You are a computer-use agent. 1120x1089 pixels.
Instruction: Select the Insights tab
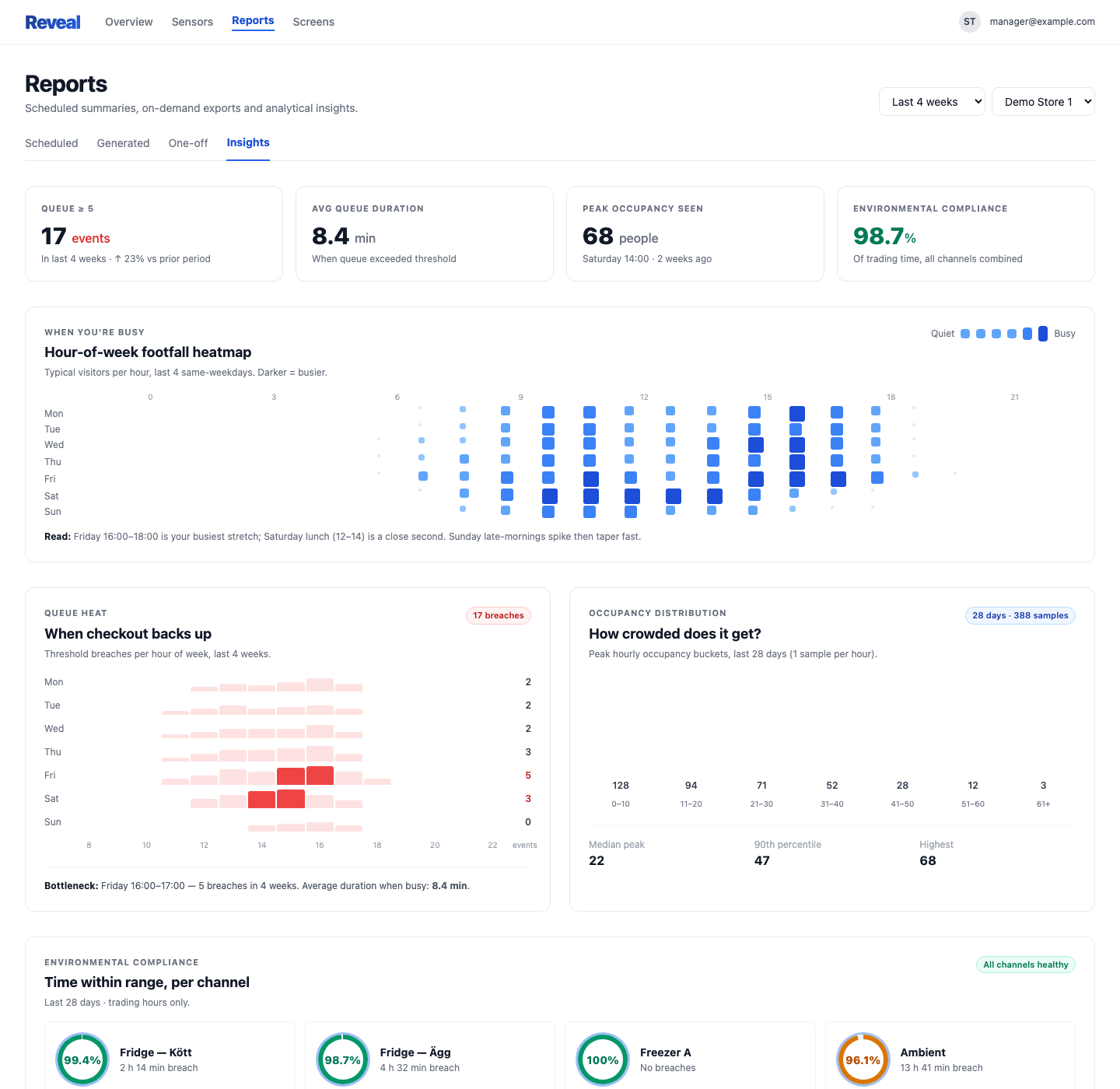[x=248, y=142]
